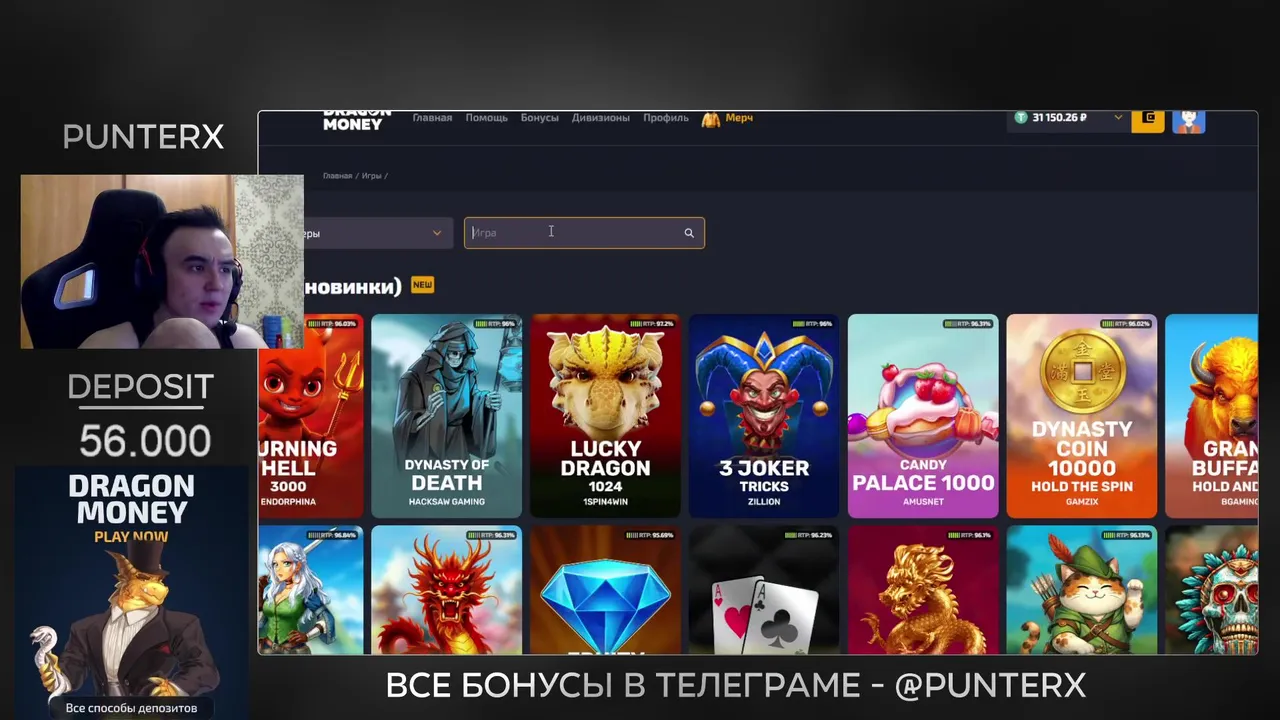1280x720 pixels.
Task: Open the Главная menu item
Action: point(432,118)
